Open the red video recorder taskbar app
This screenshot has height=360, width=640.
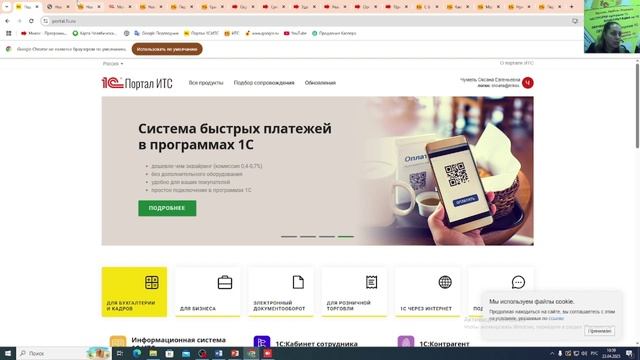click(268, 353)
